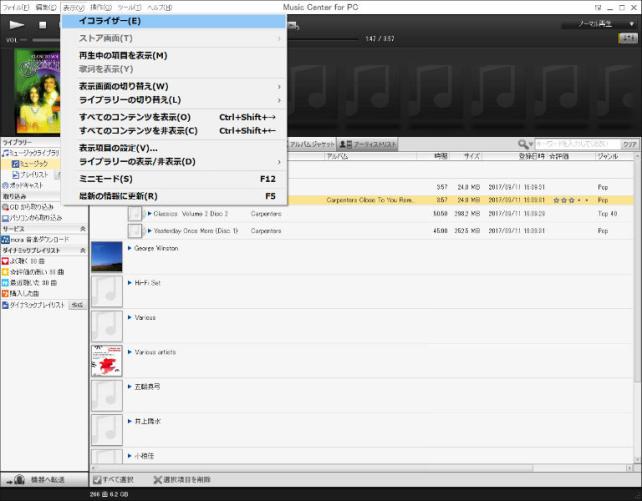Open the ツール(T) menu
Viewport: 642px width, 501px height.
point(129,7)
